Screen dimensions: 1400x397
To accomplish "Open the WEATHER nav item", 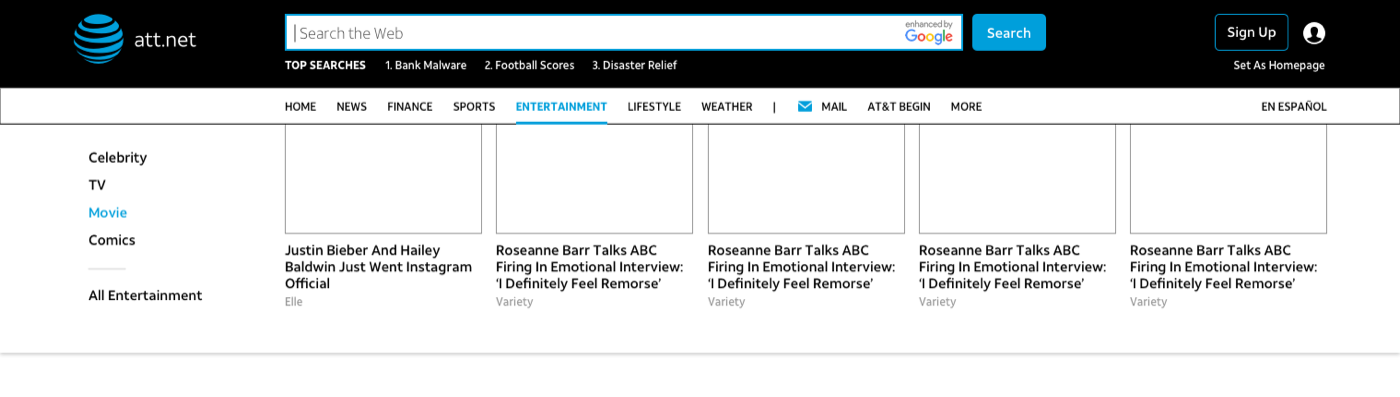I will pos(727,106).
